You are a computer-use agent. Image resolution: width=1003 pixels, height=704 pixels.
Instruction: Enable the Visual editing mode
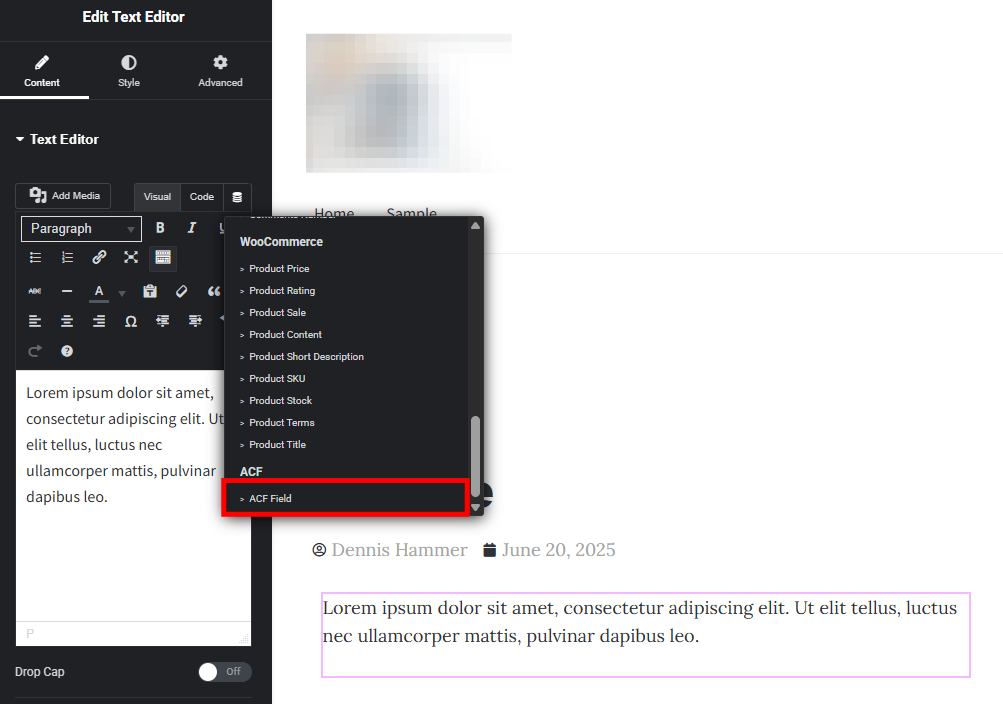[157, 196]
